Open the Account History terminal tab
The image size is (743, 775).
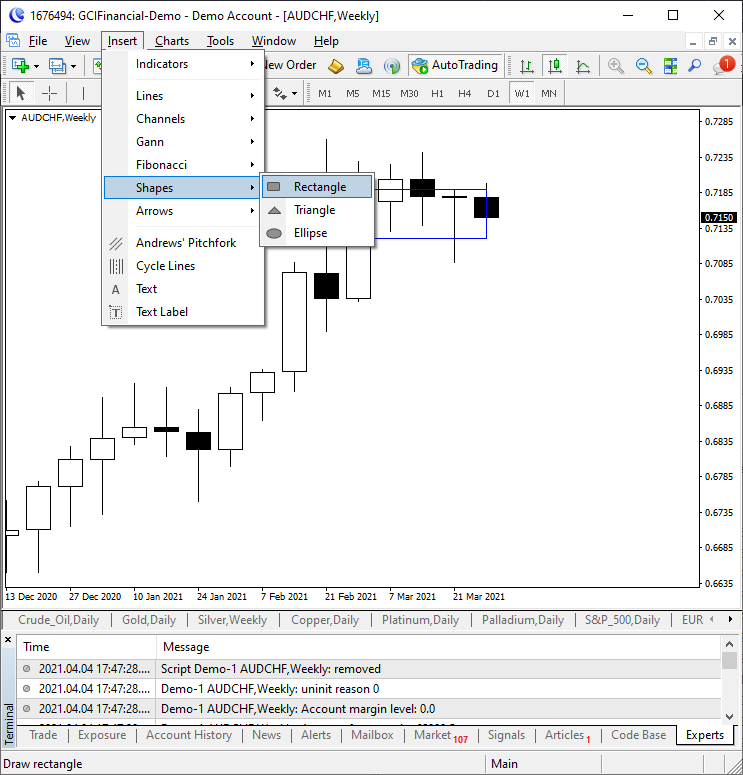(x=189, y=735)
